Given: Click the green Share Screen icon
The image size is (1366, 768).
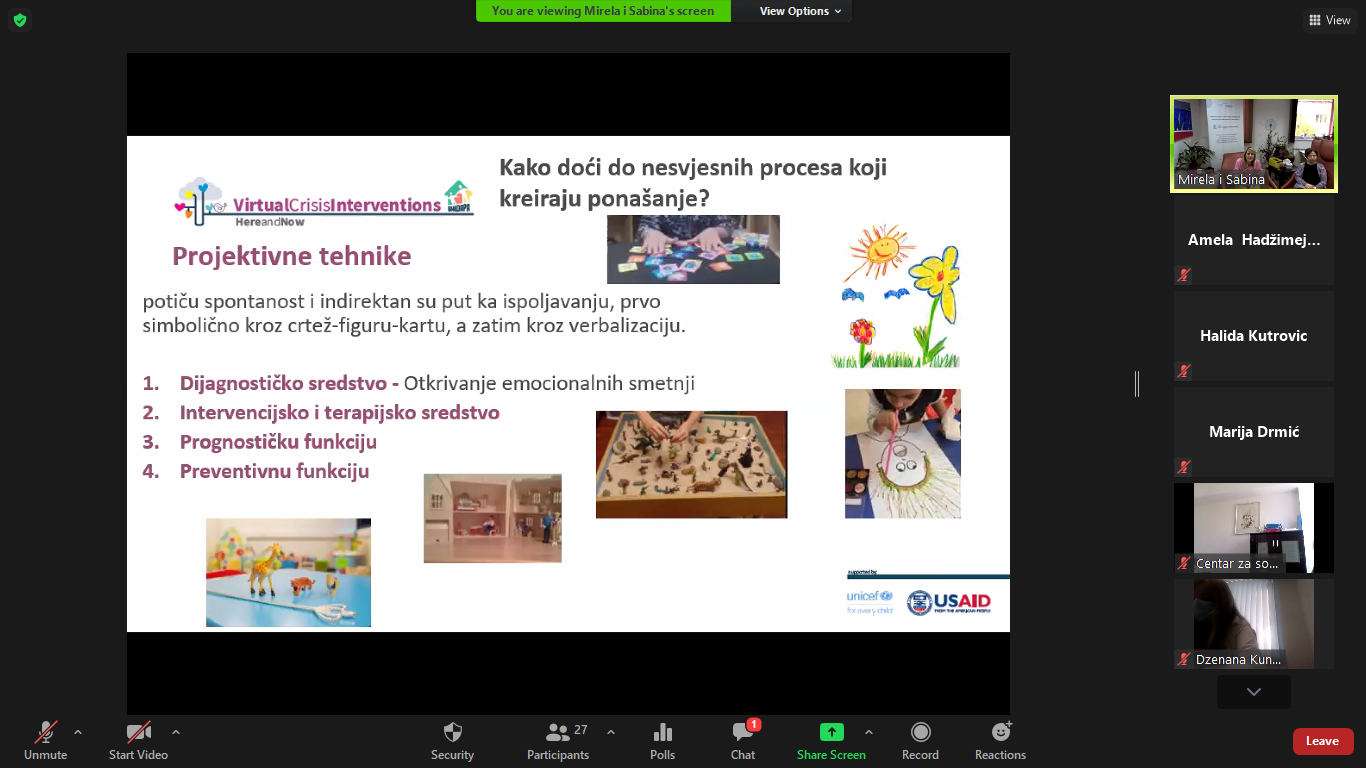Looking at the screenshot, I should pyautogui.click(x=831, y=732).
